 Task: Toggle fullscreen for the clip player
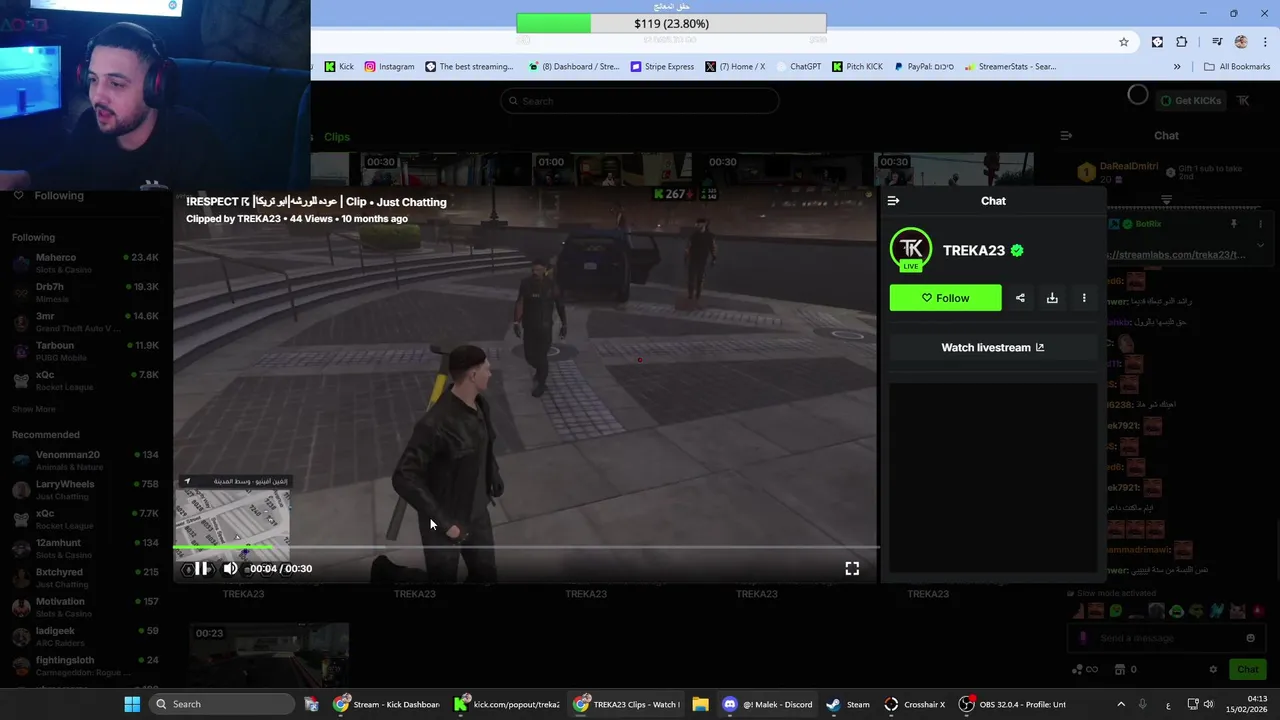[852, 568]
